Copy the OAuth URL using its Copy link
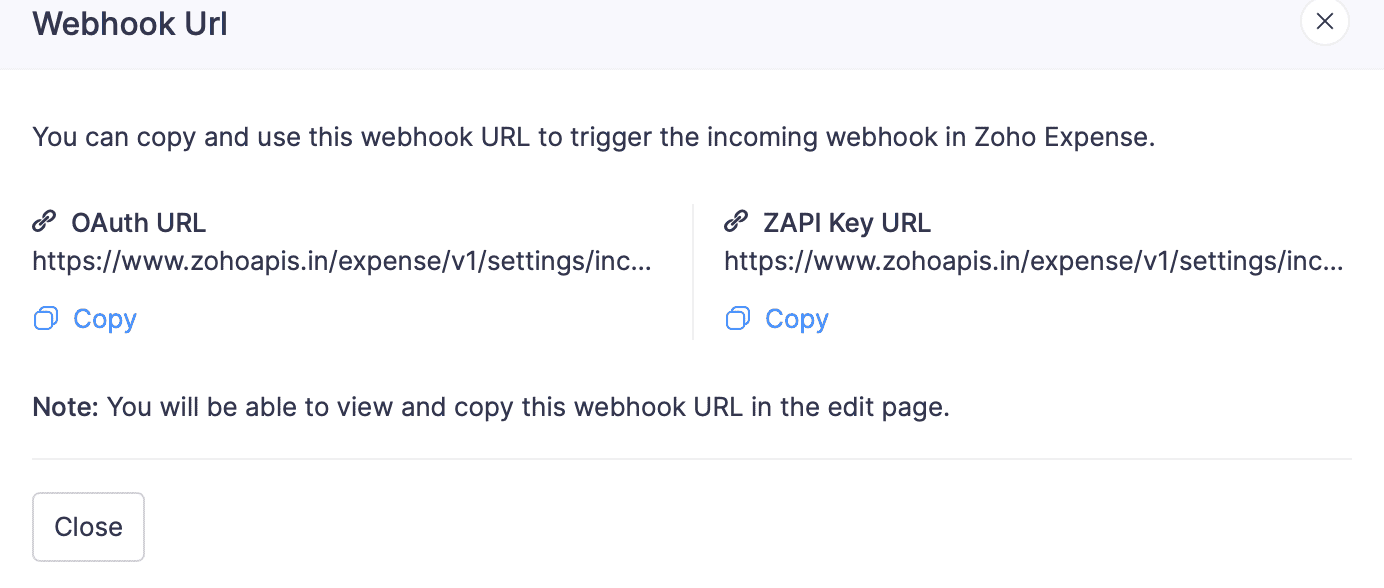Screen dimensions: 1384x588 (105, 318)
